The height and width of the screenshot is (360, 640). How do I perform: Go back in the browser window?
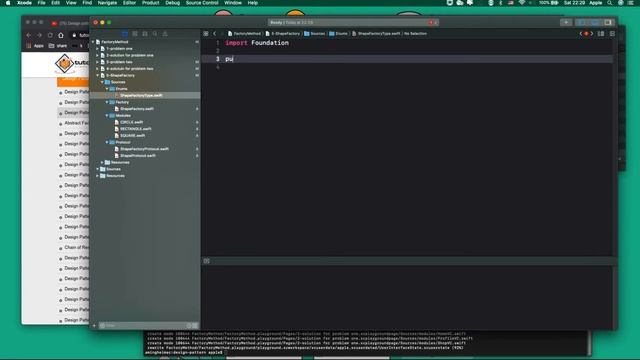29,35
